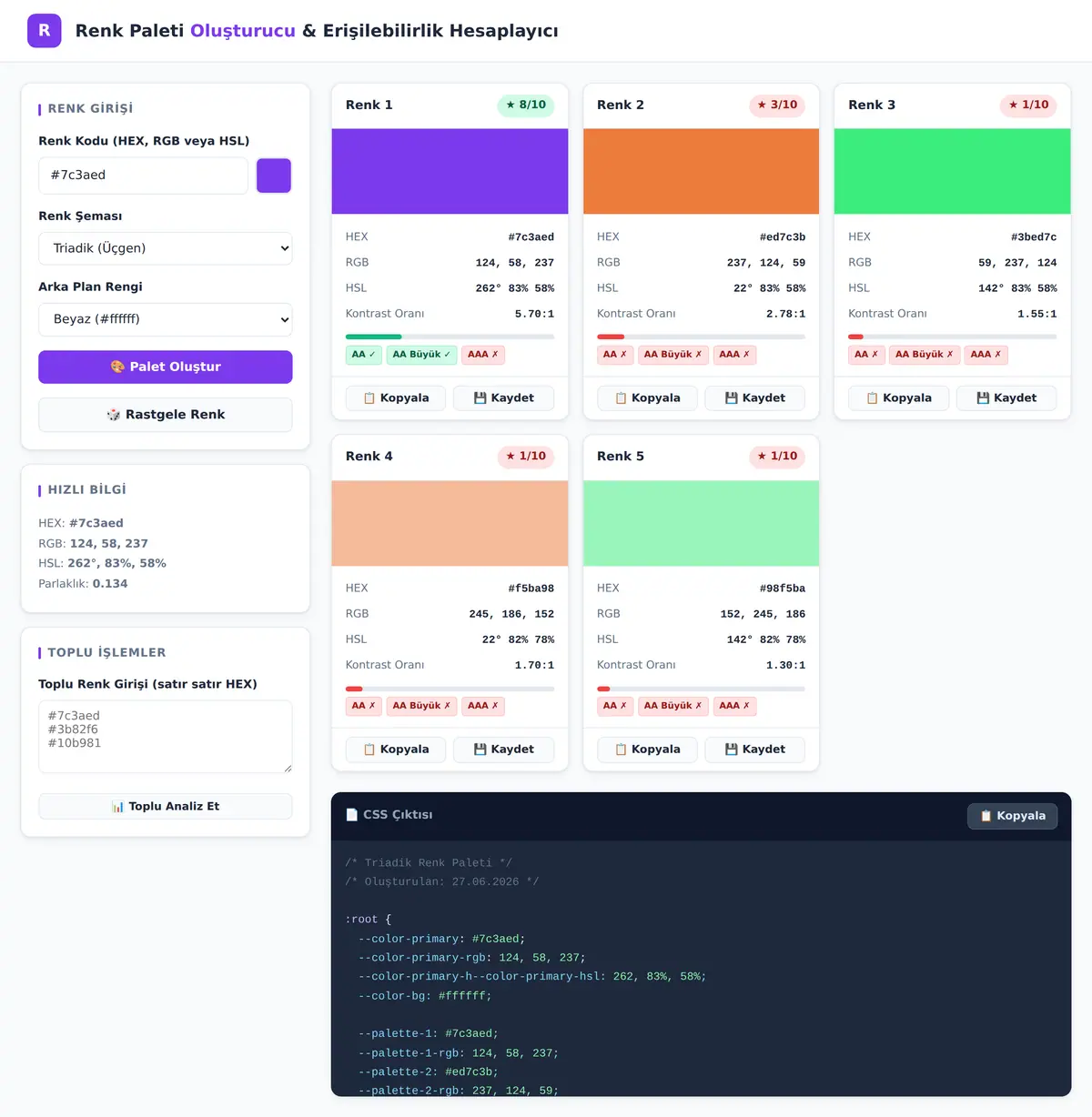This screenshot has width=1092, height=1117.
Task: Click chart icon on Toplu Analiz Et
Action: 117,807
